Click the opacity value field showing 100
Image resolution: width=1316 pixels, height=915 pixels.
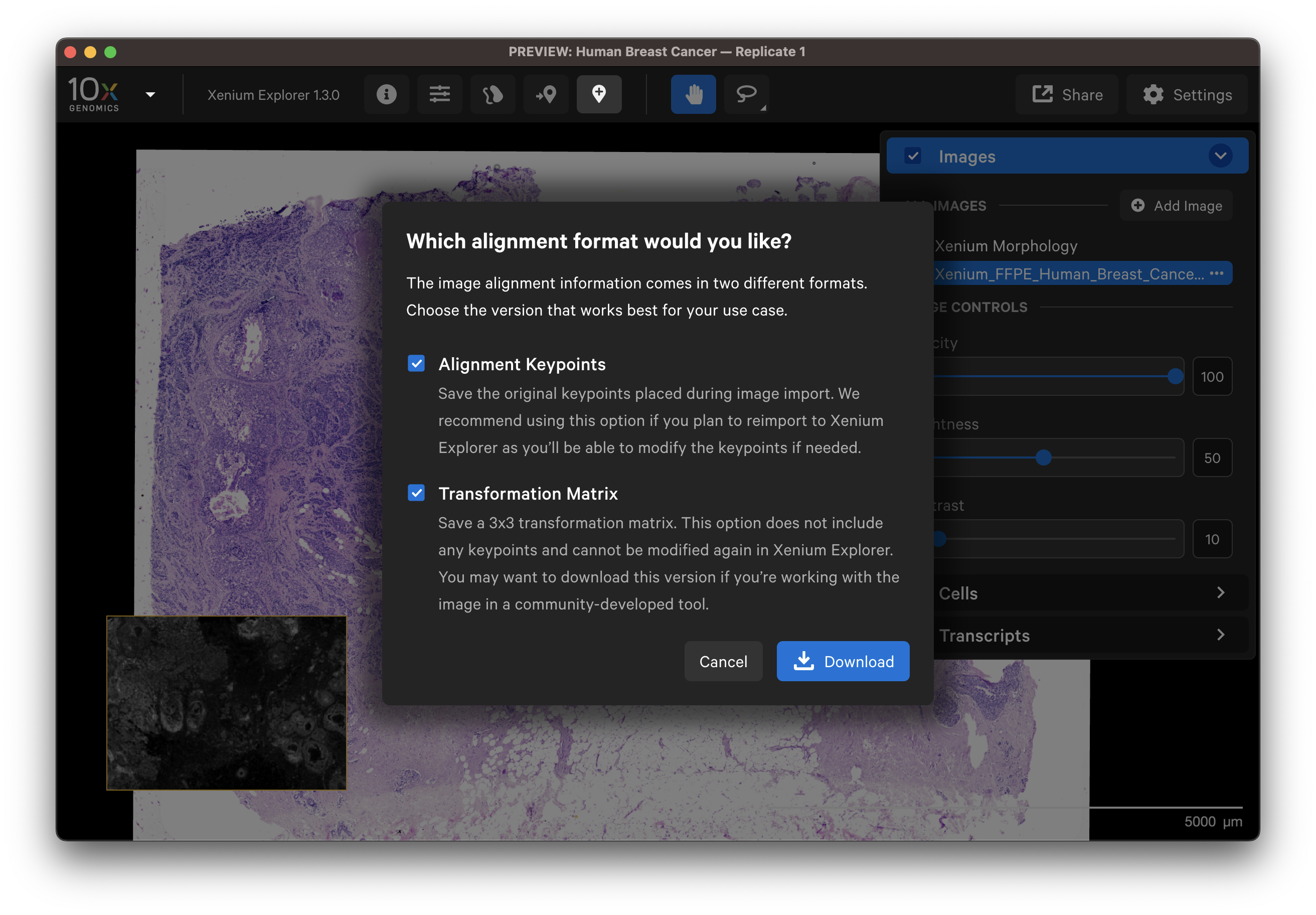tap(1212, 377)
